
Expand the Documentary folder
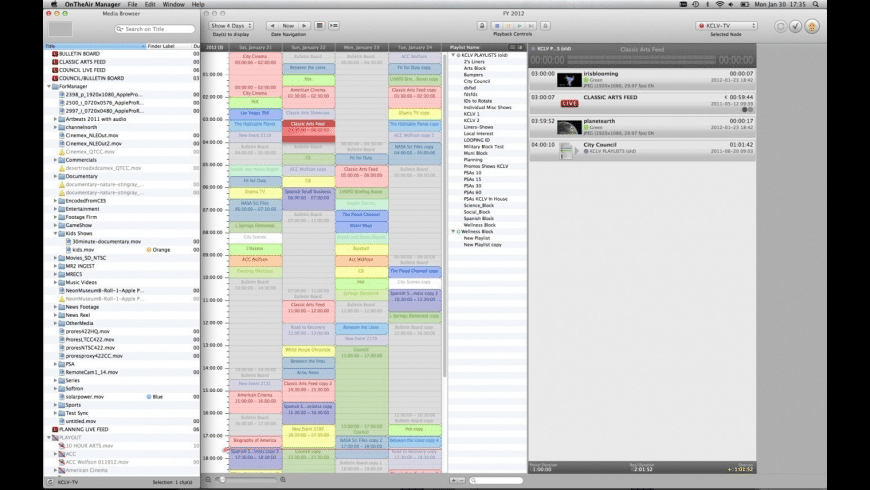click(x=55, y=176)
